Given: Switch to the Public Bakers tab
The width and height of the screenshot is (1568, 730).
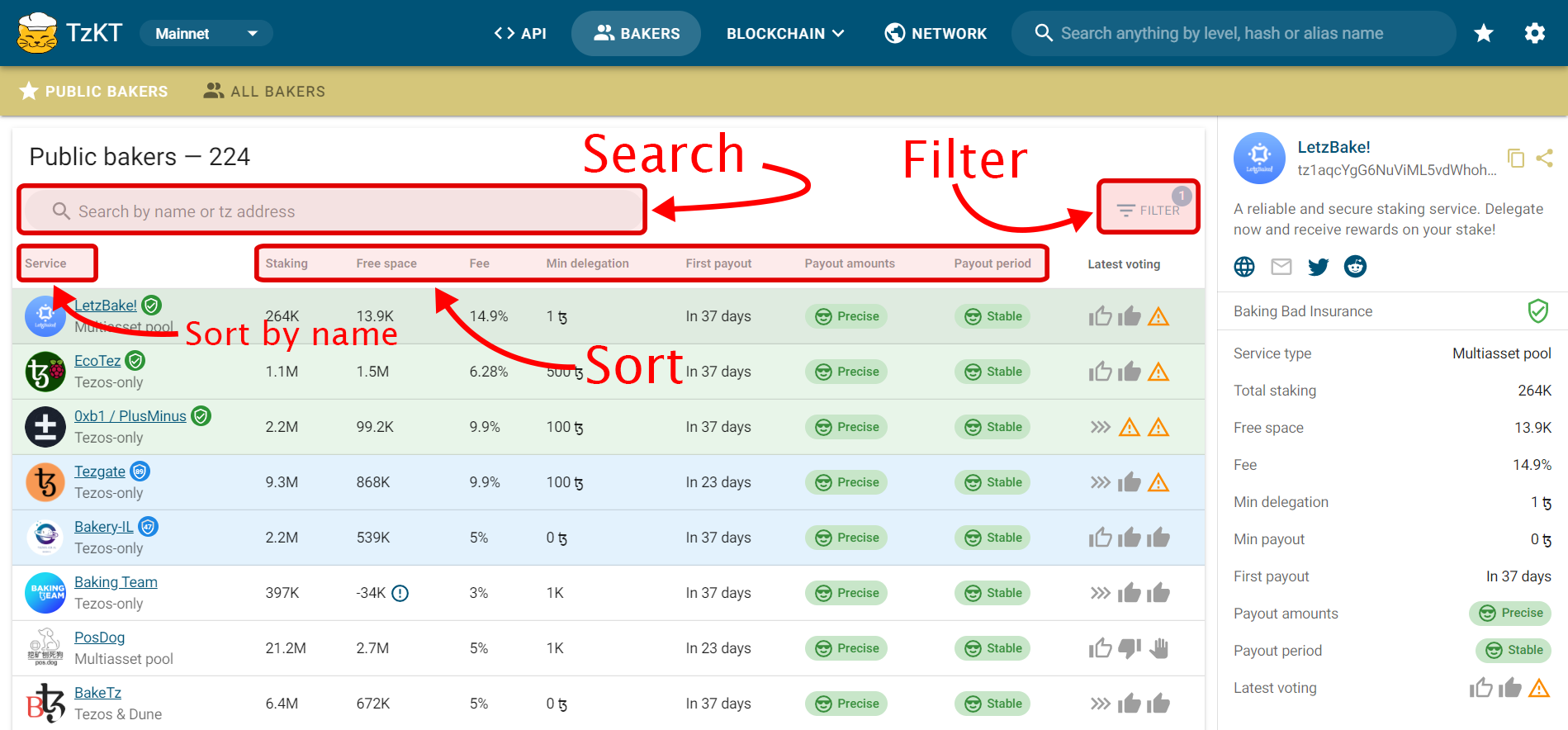Looking at the screenshot, I should (x=93, y=91).
